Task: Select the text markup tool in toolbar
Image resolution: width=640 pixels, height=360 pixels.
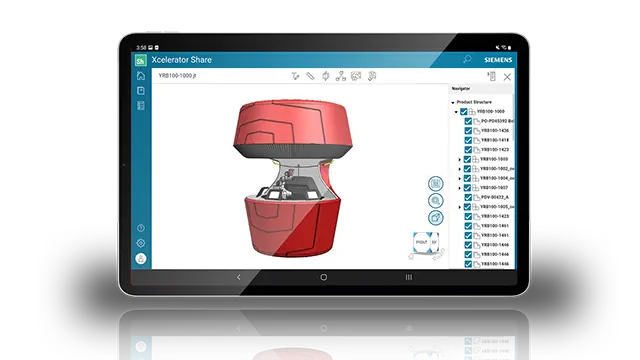Action: pos(295,76)
